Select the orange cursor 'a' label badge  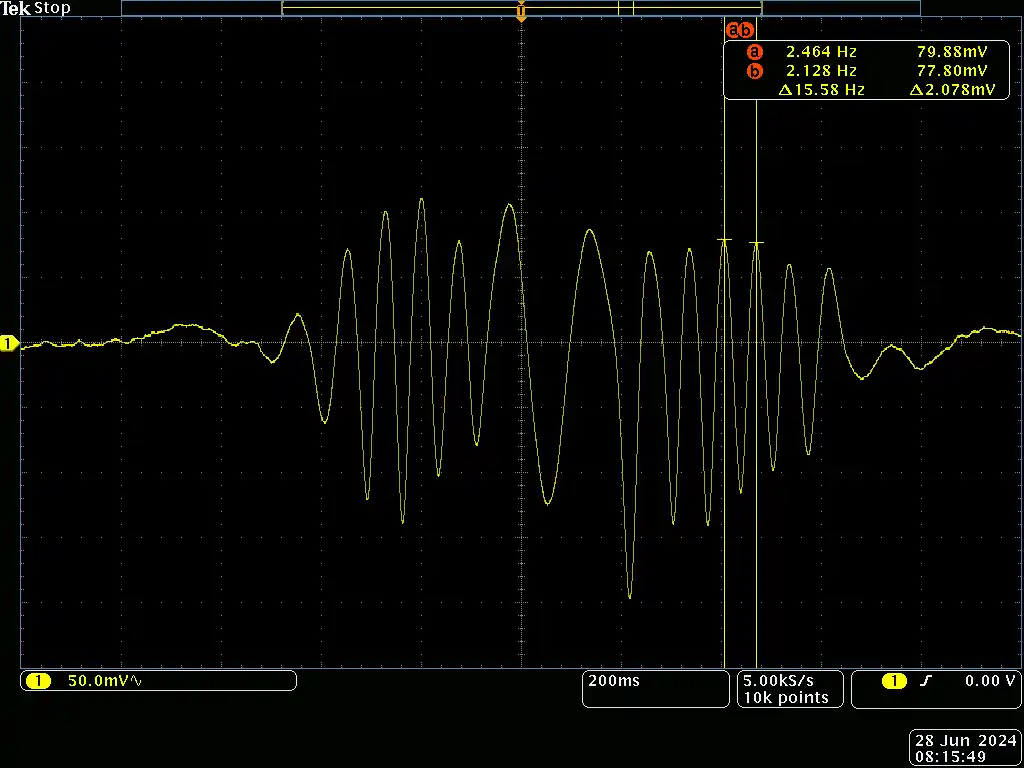733,30
